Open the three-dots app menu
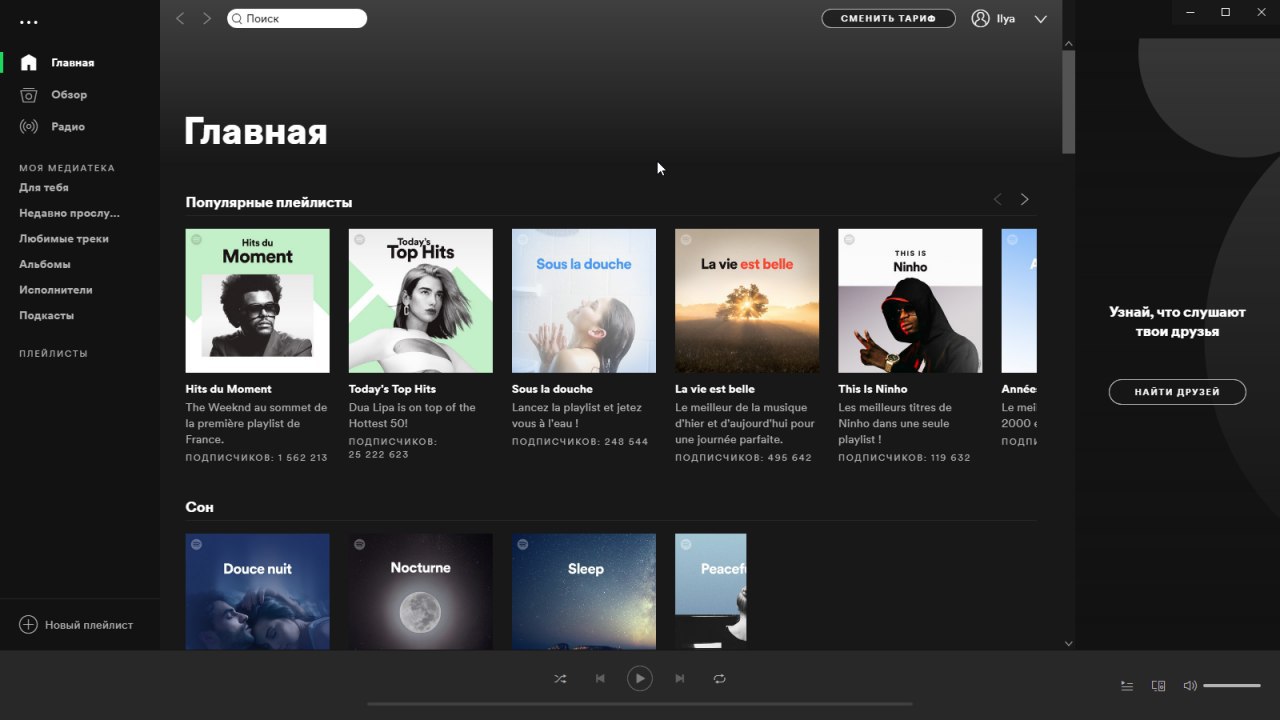 click(28, 22)
